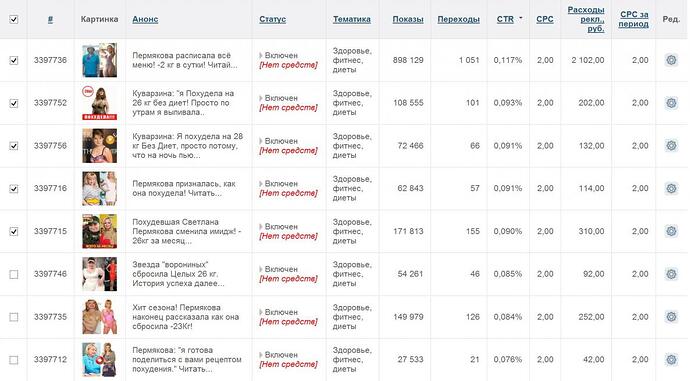Image resolution: width=690 pixels, height=381 pixels.
Task: Toggle the select-all checkbox in header
Action: [14, 19]
